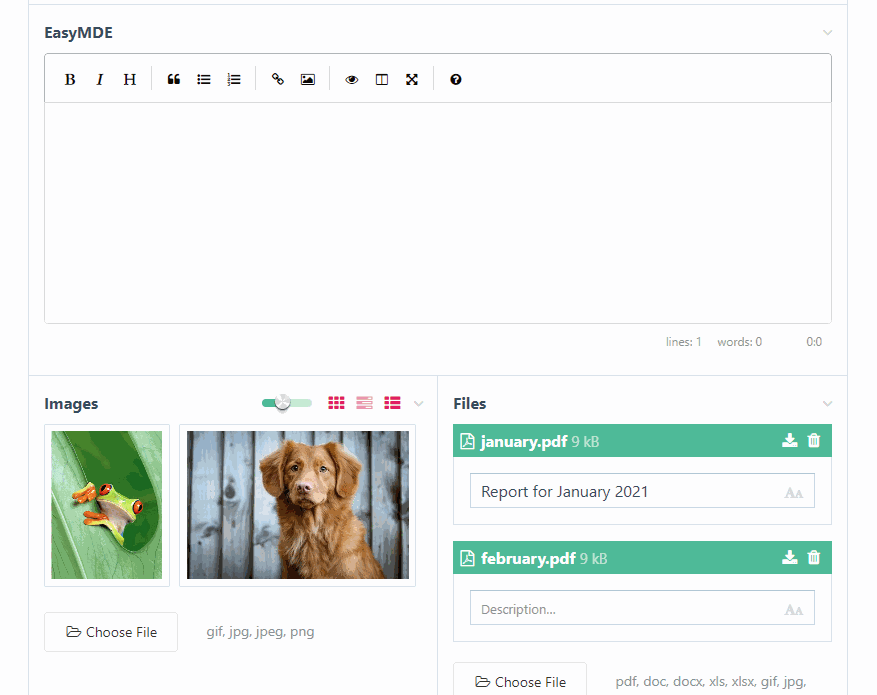Toggle side-by-side editor view

pyautogui.click(x=382, y=79)
